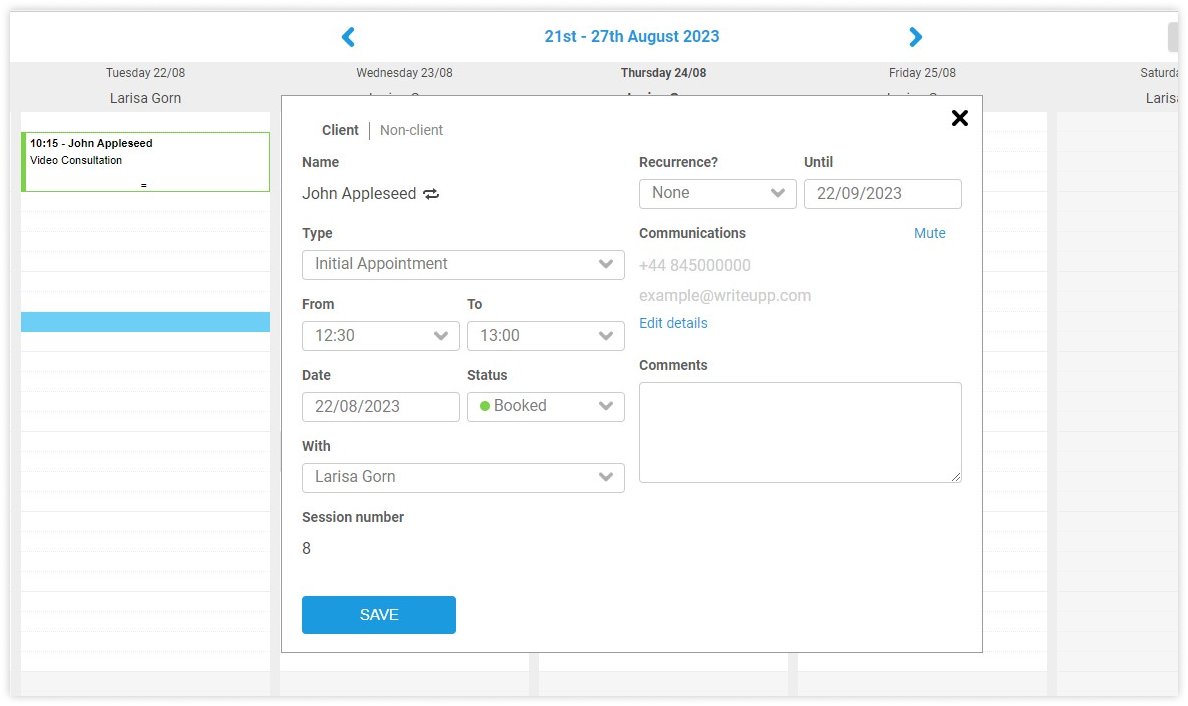Click the Tuesday 22/08 column header
Viewport: 1188px width, 706px height.
(145, 73)
